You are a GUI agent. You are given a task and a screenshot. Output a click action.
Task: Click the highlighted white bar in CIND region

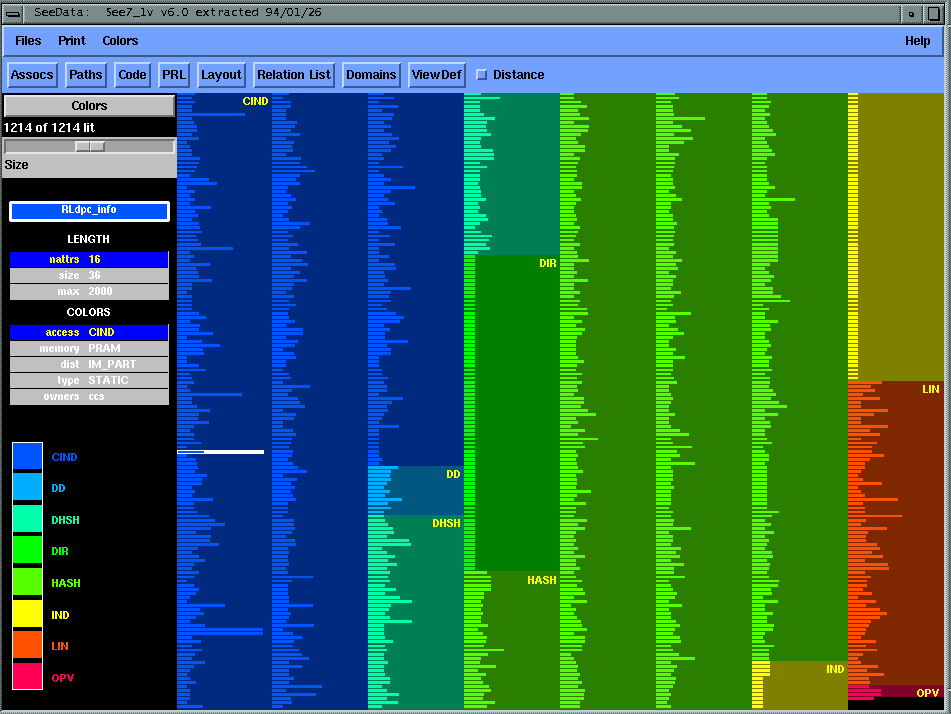pyautogui.click(x=221, y=452)
